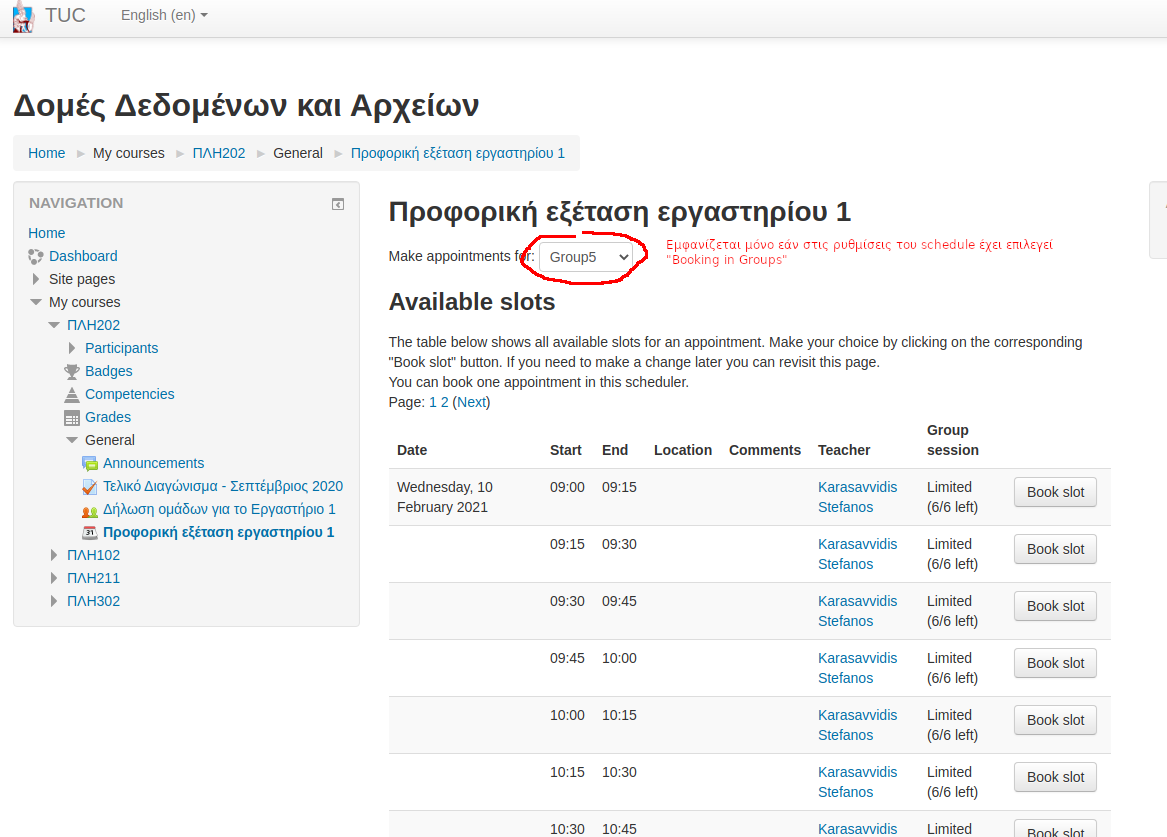
Task: Click the group choice icon for Δήλωση ομάδων
Action: [90, 510]
